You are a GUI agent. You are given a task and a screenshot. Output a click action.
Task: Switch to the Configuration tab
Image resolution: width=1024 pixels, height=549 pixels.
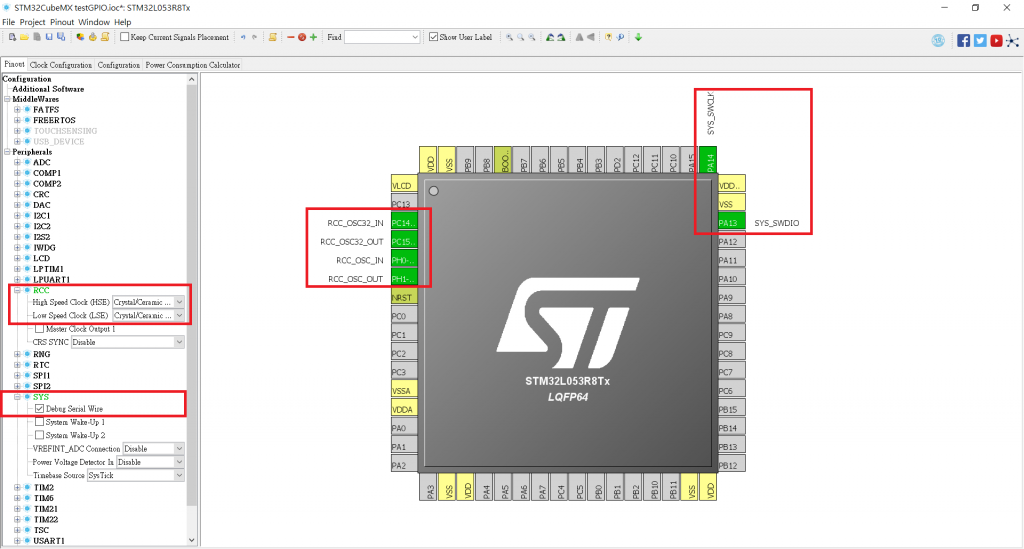[x=119, y=65]
